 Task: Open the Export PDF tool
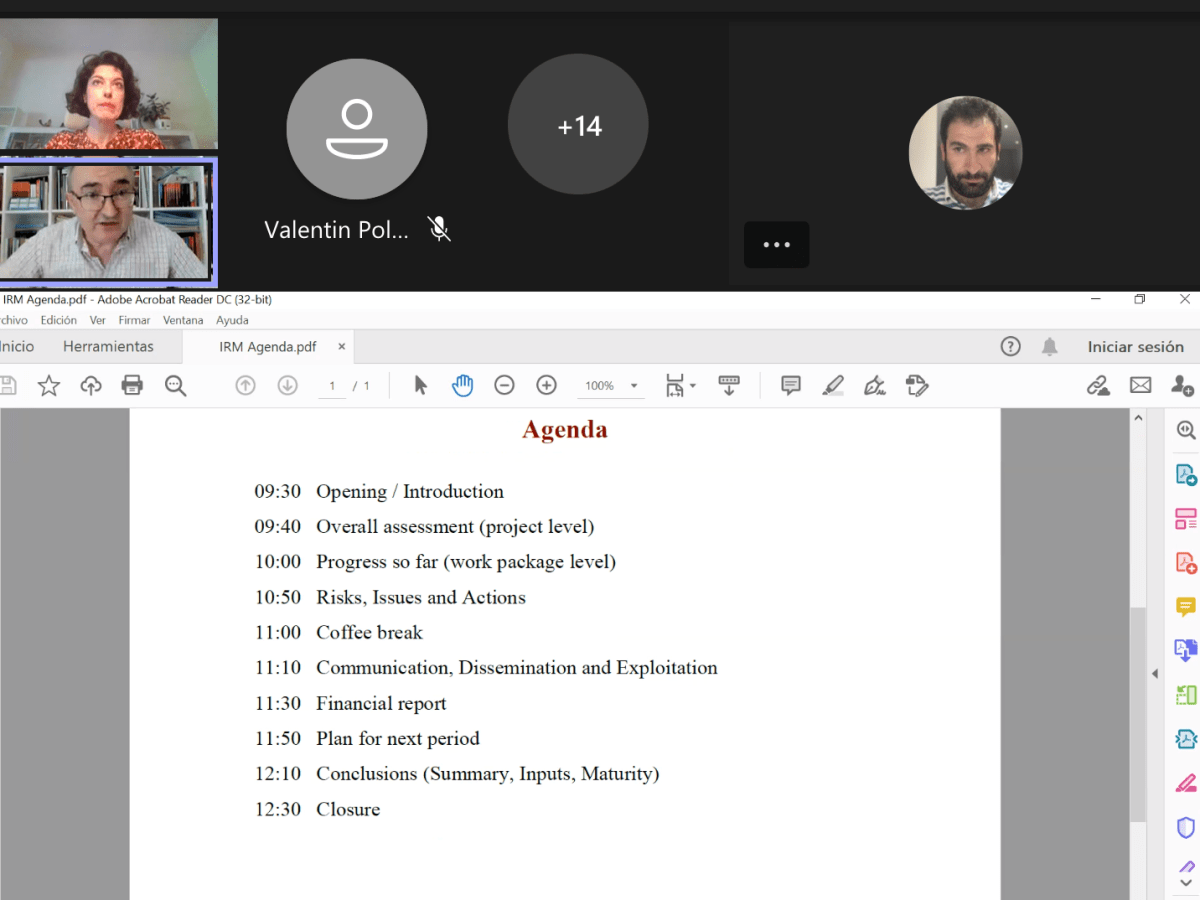(x=1185, y=475)
